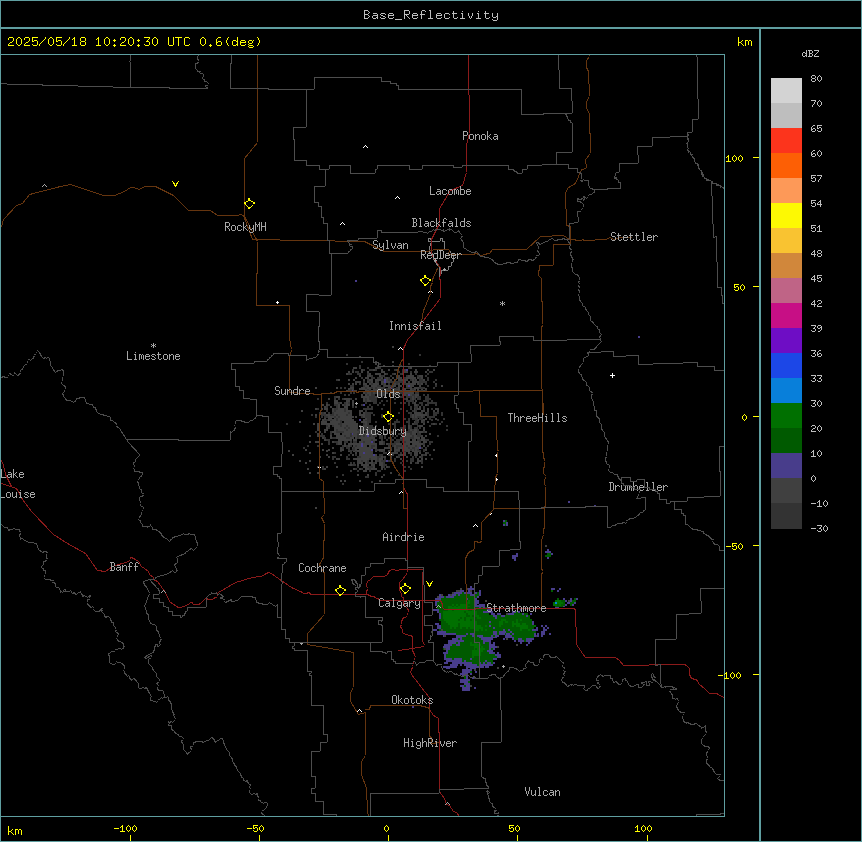
Task: Click the Cochrane label
Action: click(322, 568)
